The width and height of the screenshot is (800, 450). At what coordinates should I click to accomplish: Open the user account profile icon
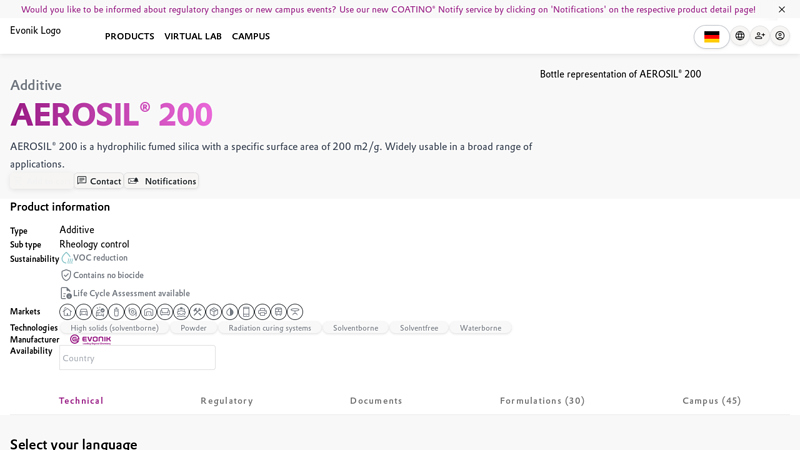(x=780, y=36)
